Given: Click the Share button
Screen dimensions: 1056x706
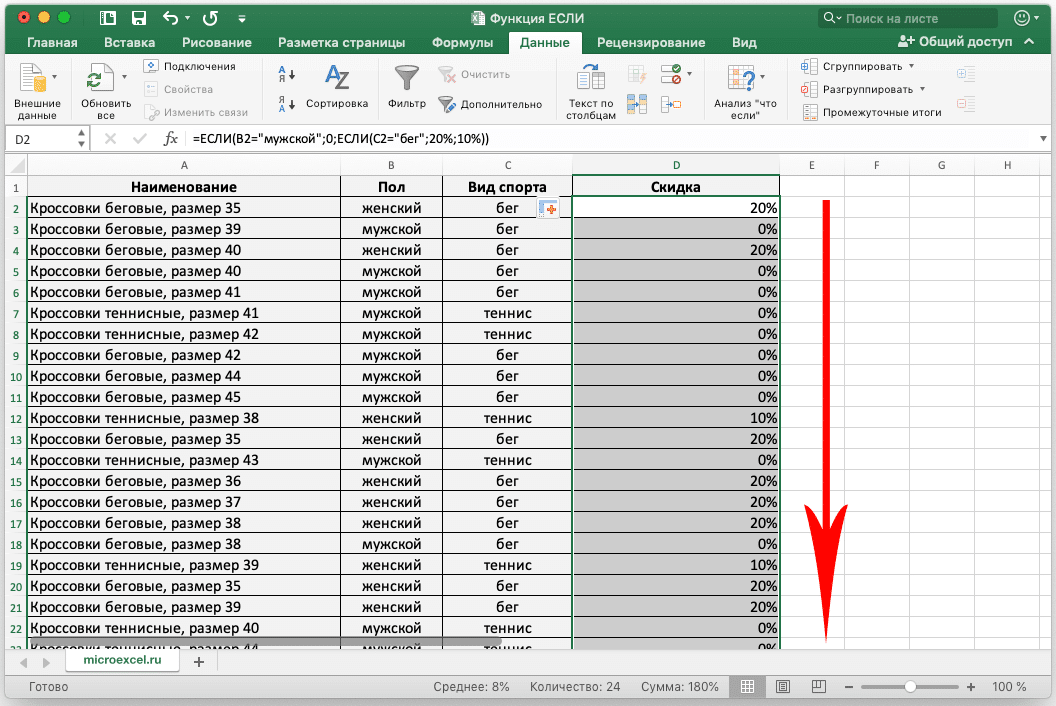Looking at the screenshot, I should (x=955, y=43).
